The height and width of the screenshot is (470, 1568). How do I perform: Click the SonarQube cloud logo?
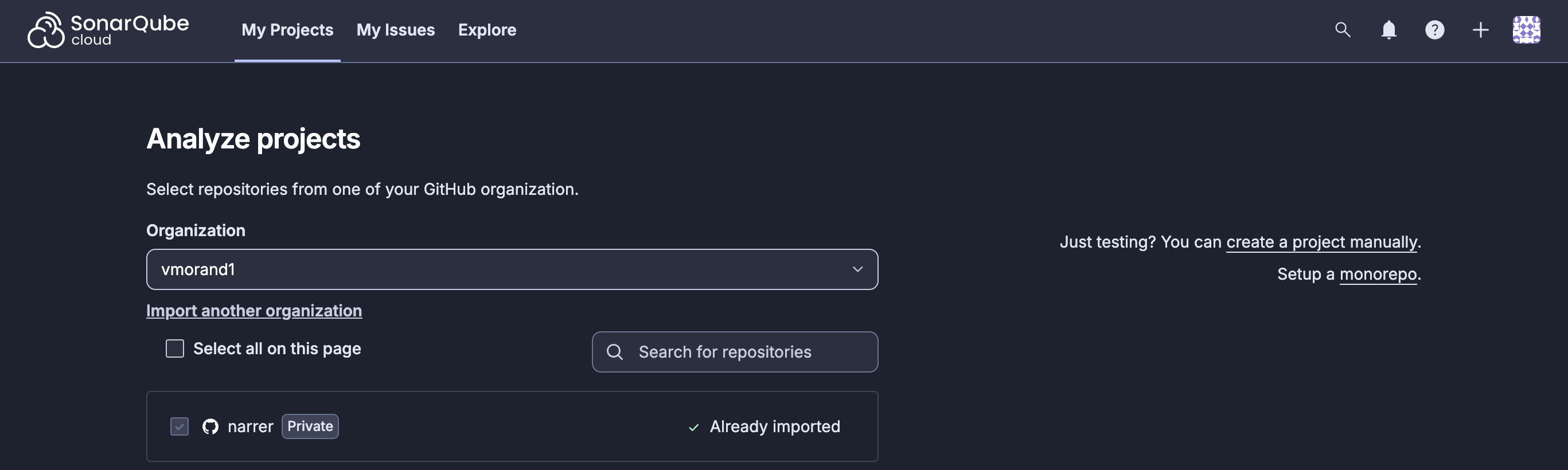click(108, 30)
